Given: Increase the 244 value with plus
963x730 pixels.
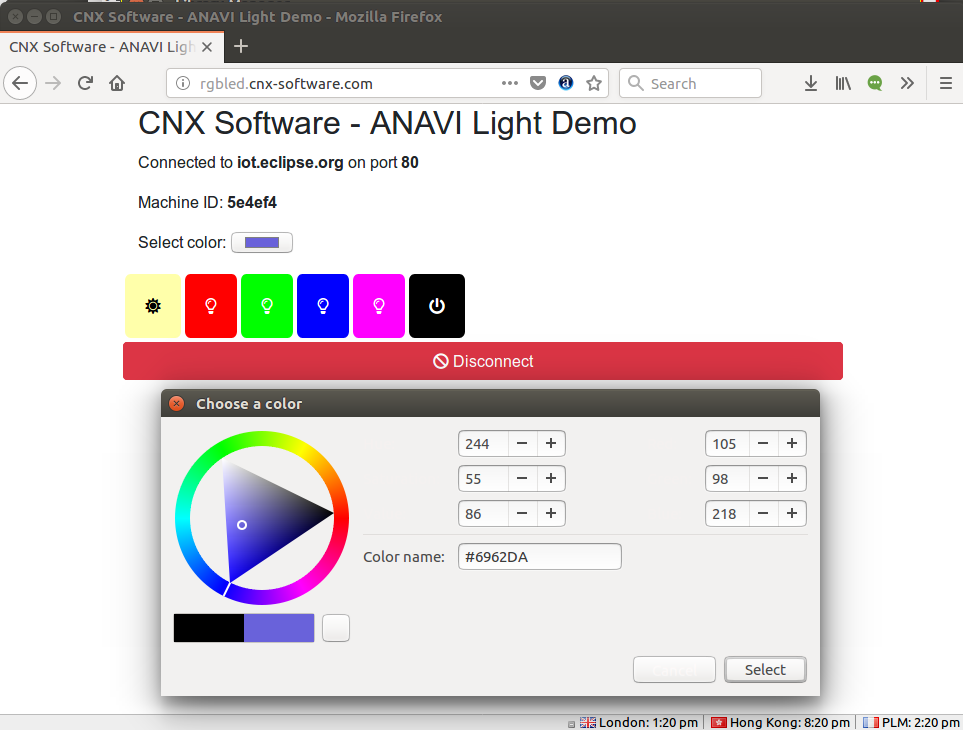Looking at the screenshot, I should click(551, 444).
